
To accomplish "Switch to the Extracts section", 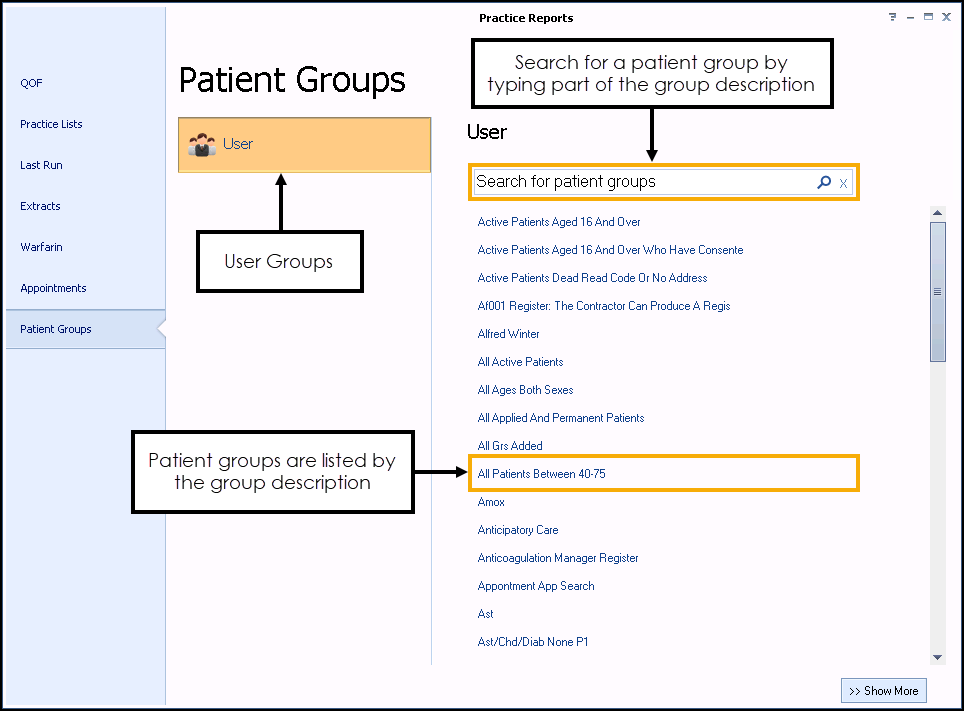I will click(40, 206).
